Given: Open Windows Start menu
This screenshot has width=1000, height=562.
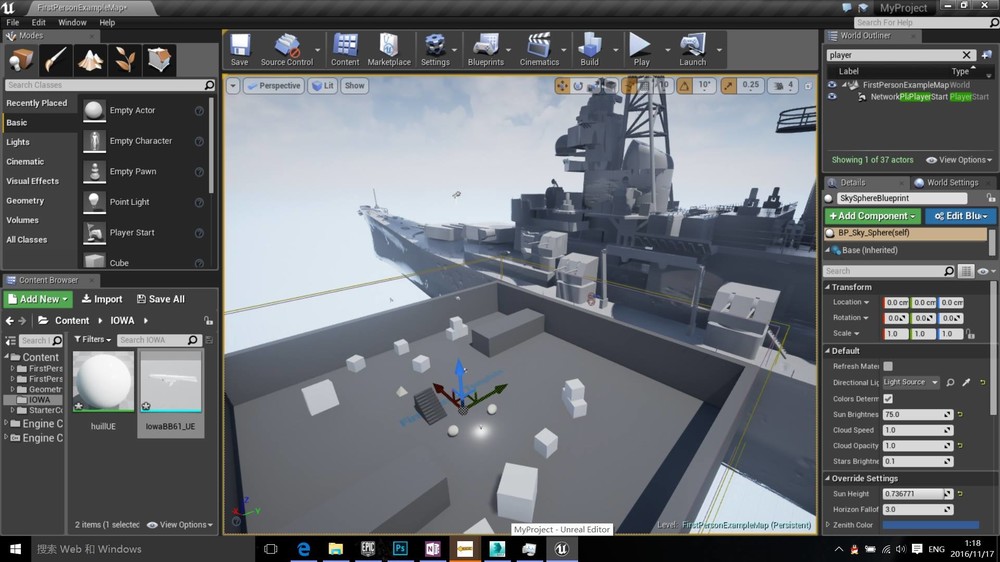Looking at the screenshot, I should click(x=15, y=549).
